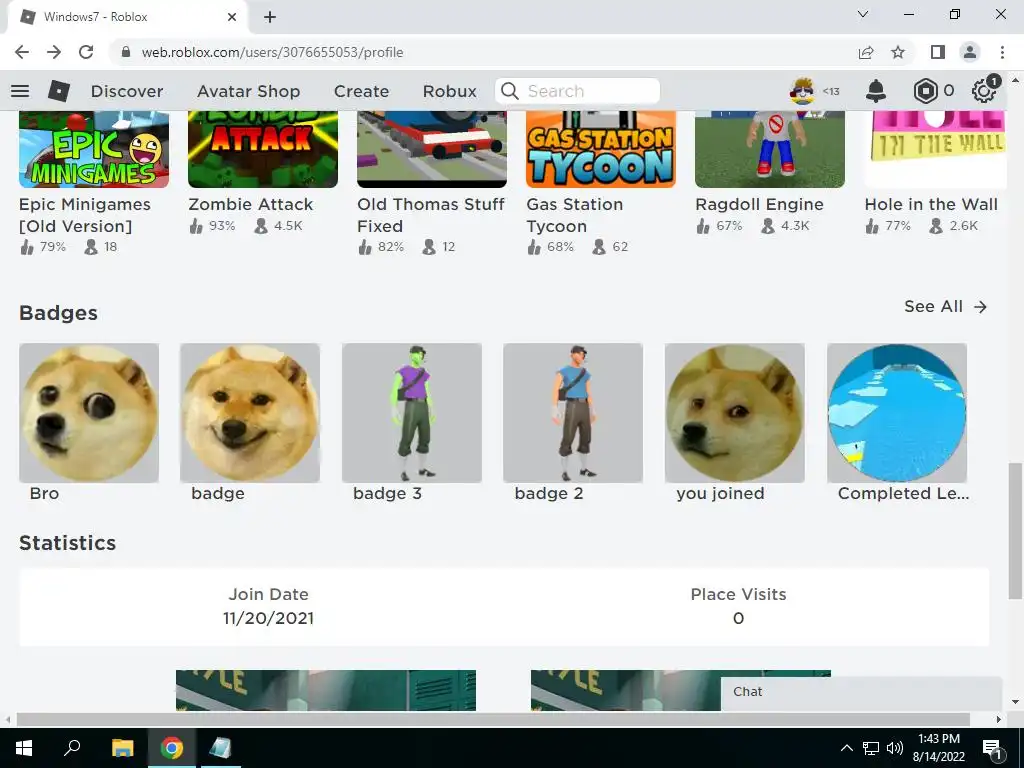Open the settings gear icon
This screenshot has width=1024, height=768.
click(x=984, y=91)
